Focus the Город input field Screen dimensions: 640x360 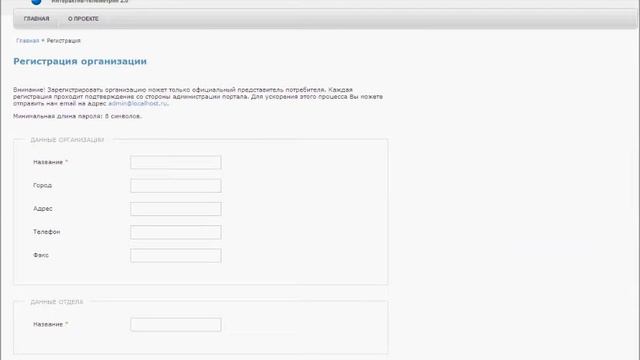pyautogui.click(x=176, y=186)
